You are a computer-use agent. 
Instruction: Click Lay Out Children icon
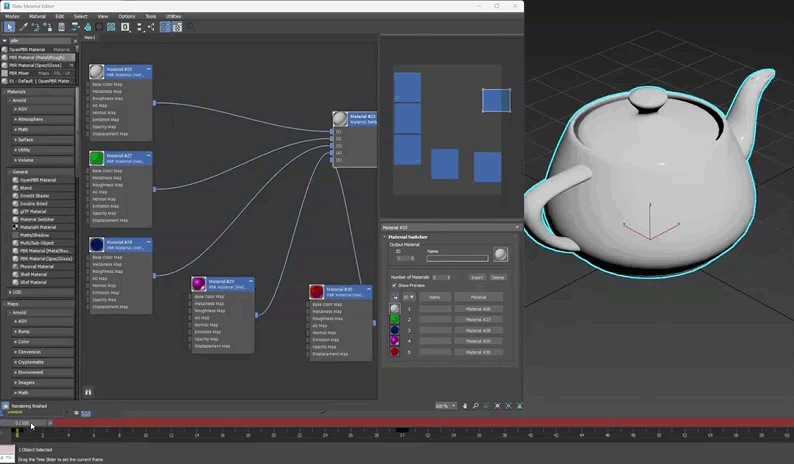pyautogui.click(x=151, y=27)
